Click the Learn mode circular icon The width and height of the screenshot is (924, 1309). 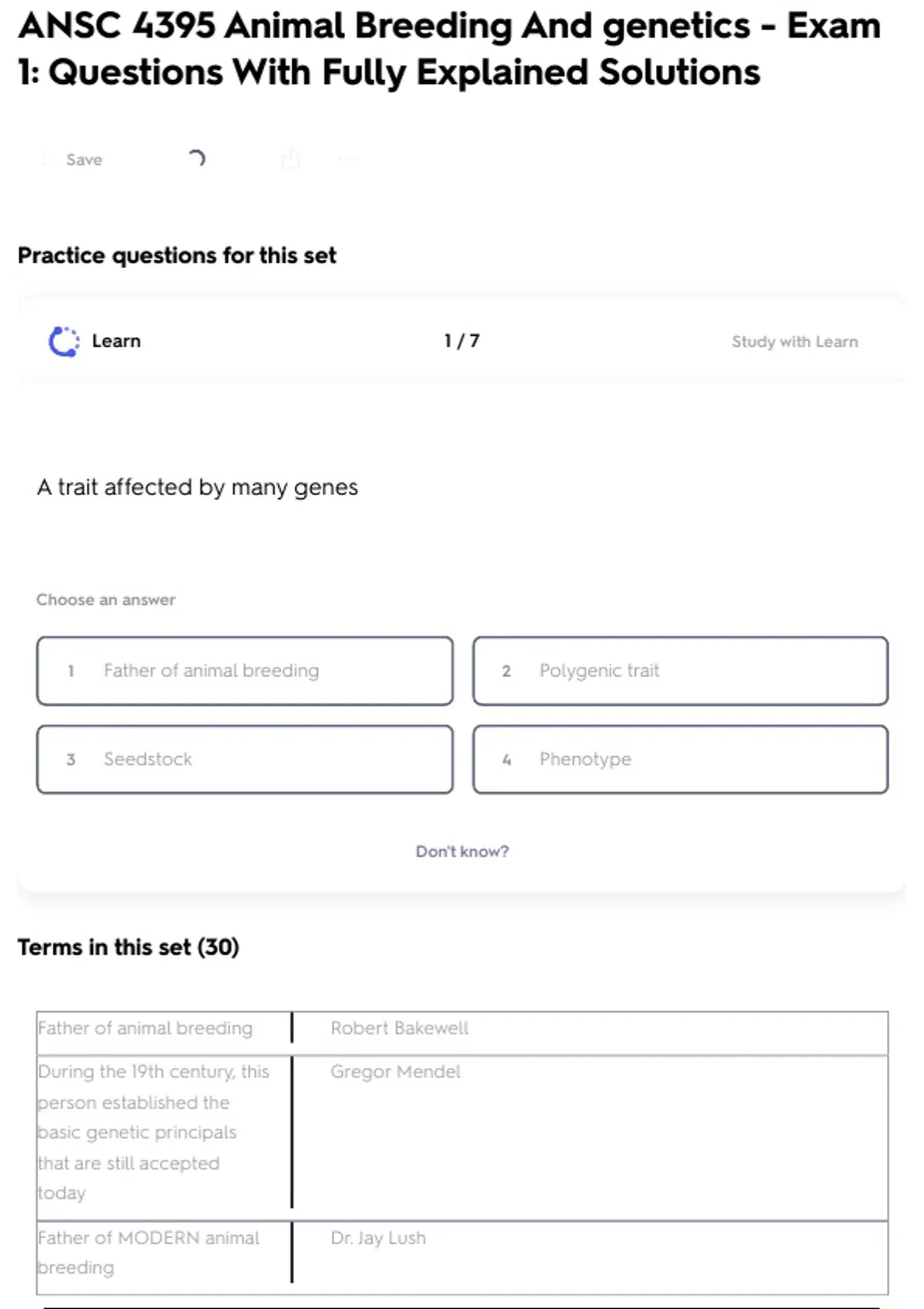64,342
